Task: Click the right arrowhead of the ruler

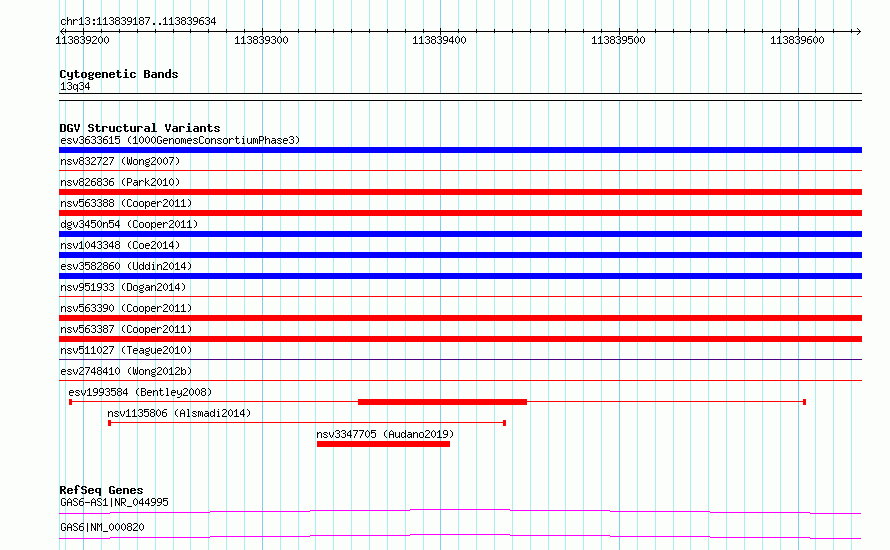Action: (x=858, y=31)
